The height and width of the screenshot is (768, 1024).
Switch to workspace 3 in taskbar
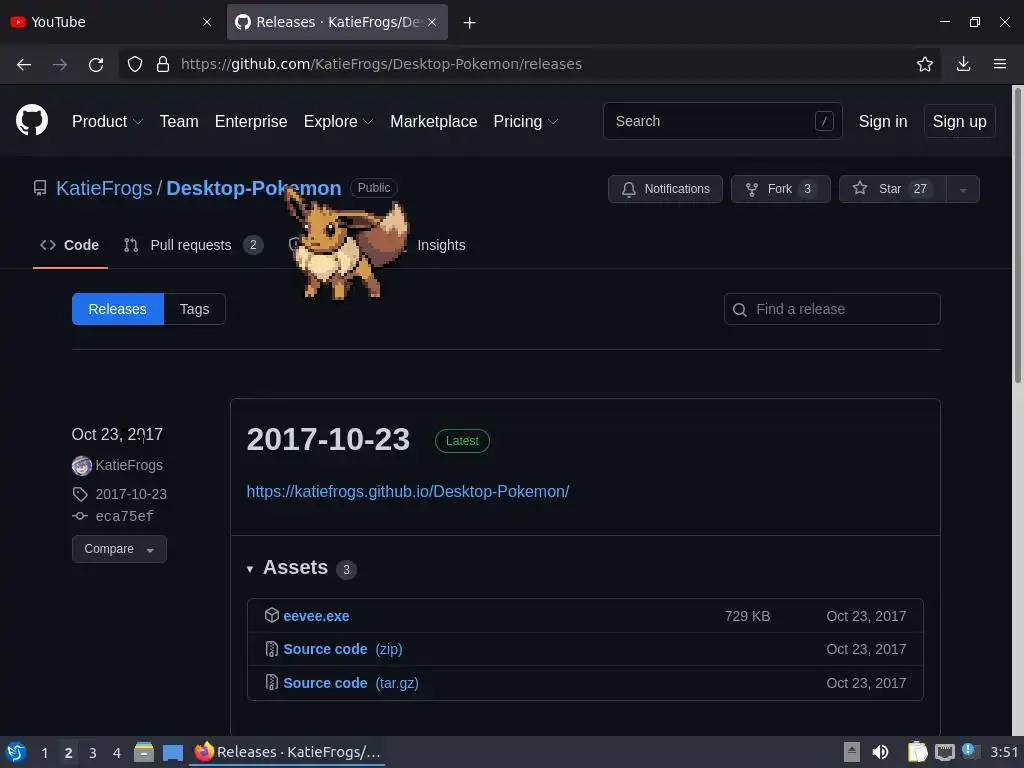click(93, 753)
